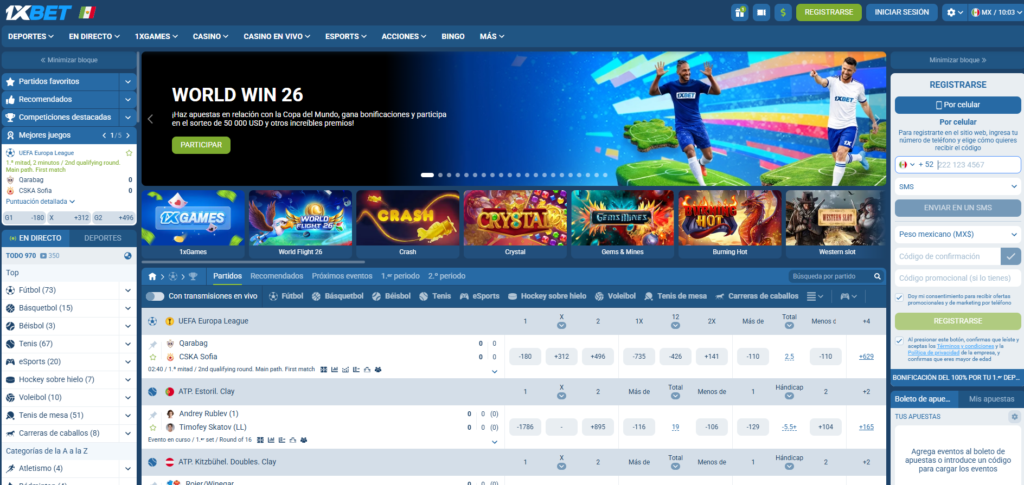1024x485 pixels.
Task: Select the Voleibol filter in sports bar
Action: pyautogui.click(x=615, y=296)
